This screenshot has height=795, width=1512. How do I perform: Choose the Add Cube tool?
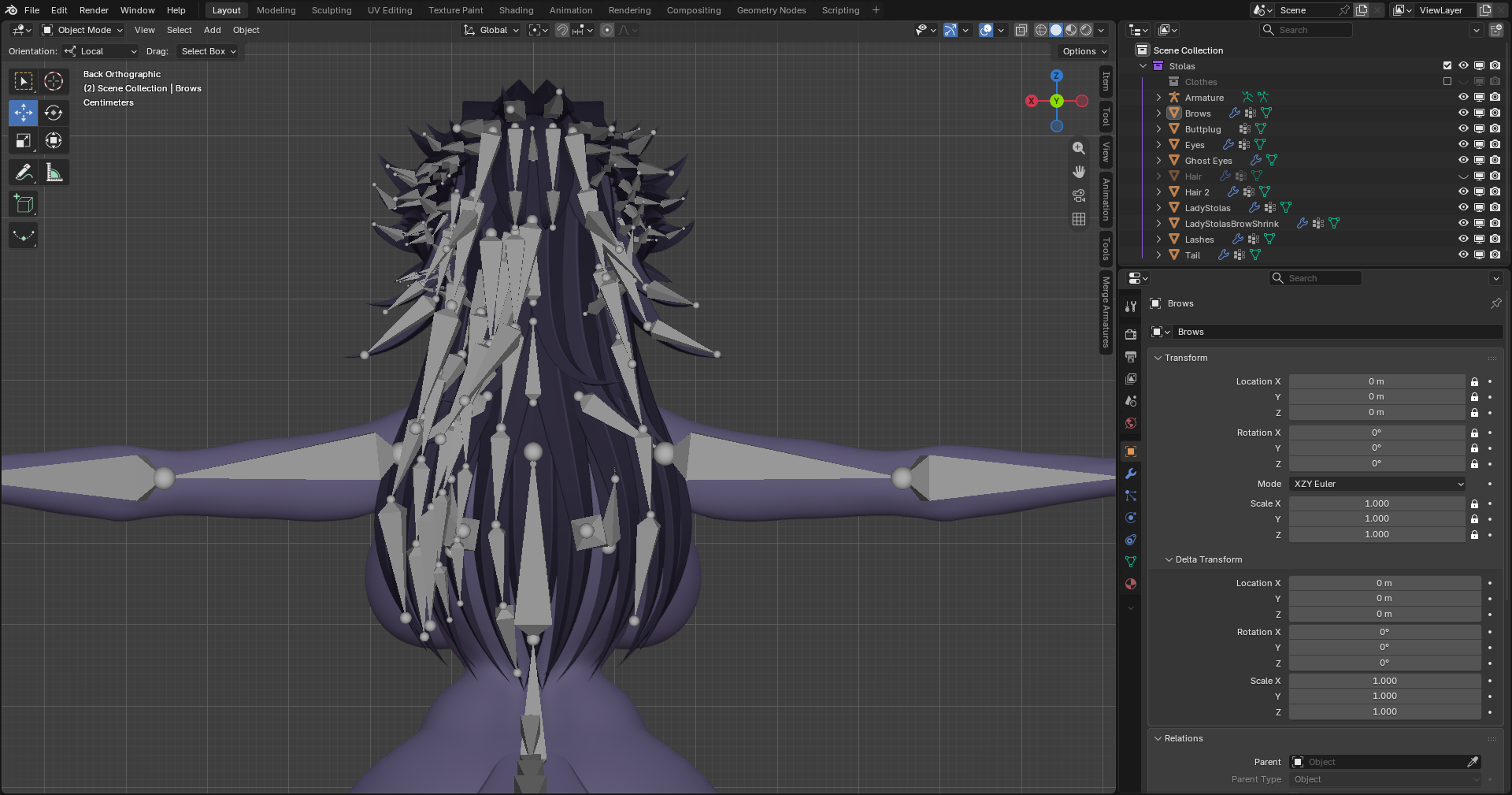[x=24, y=204]
